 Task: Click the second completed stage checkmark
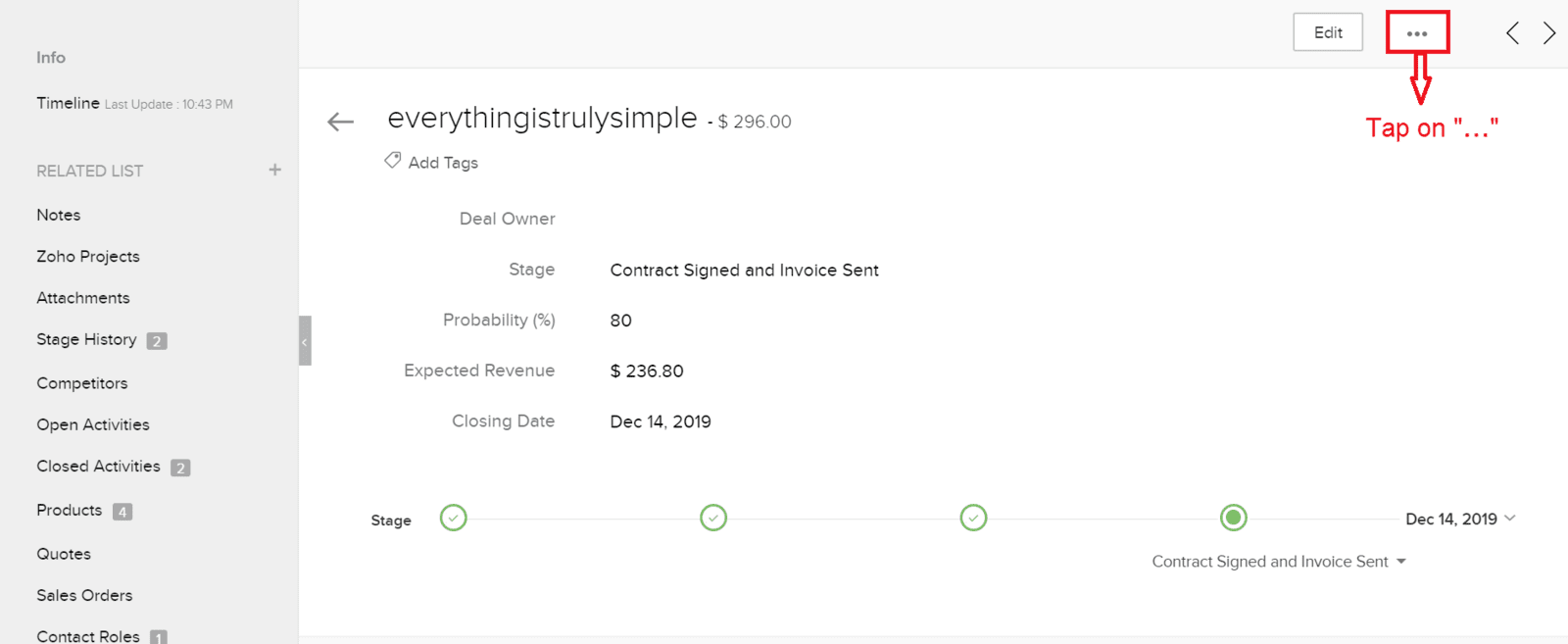(x=713, y=518)
